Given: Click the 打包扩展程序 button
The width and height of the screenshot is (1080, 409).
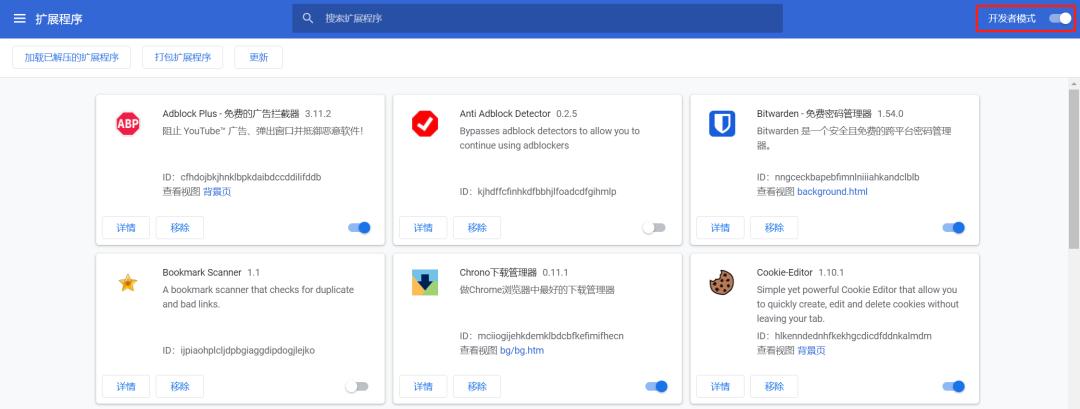Looking at the screenshot, I should [x=183, y=58].
